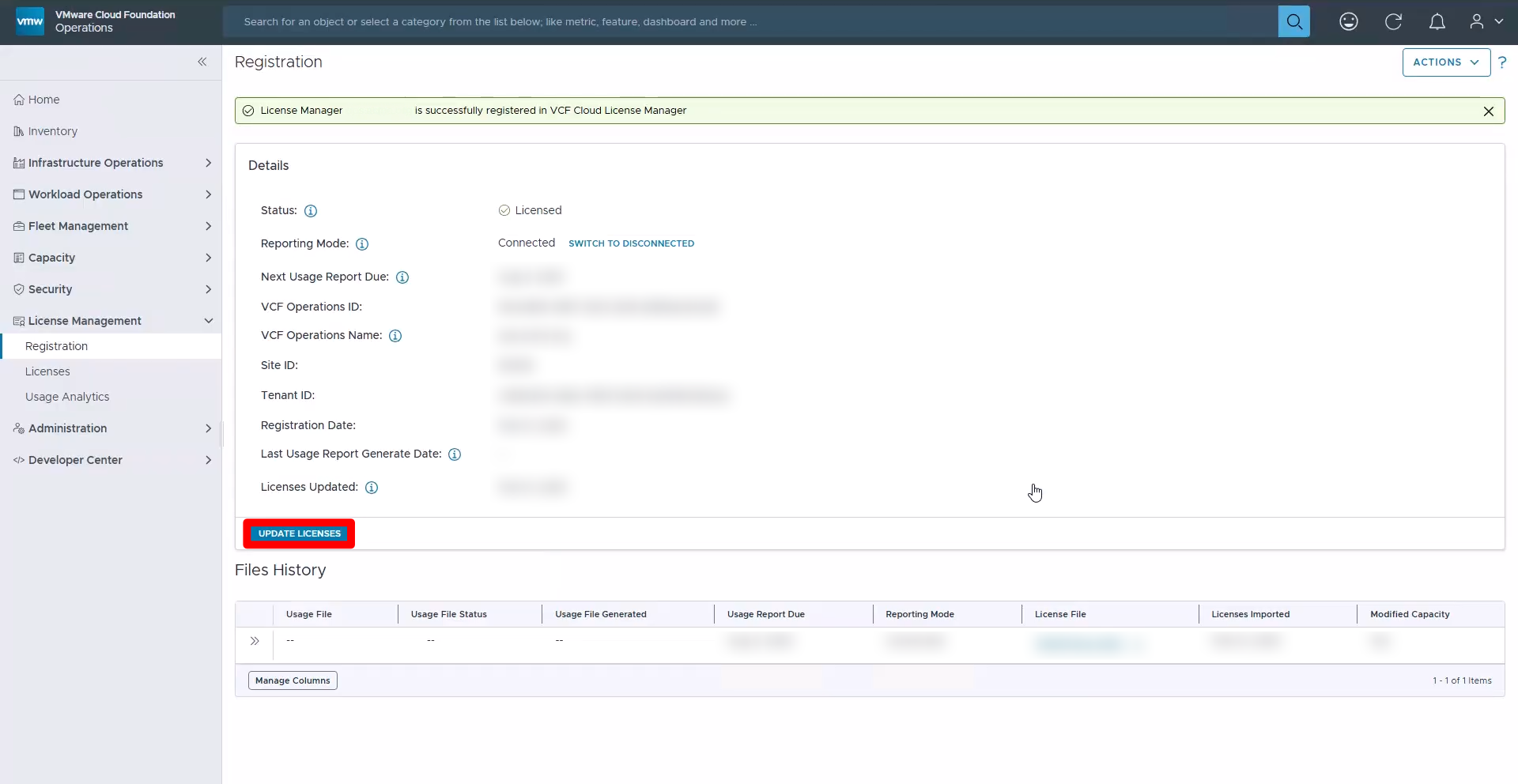The width and height of the screenshot is (1518, 784).
Task: Open the help question mark
Action: (x=1502, y=62)
